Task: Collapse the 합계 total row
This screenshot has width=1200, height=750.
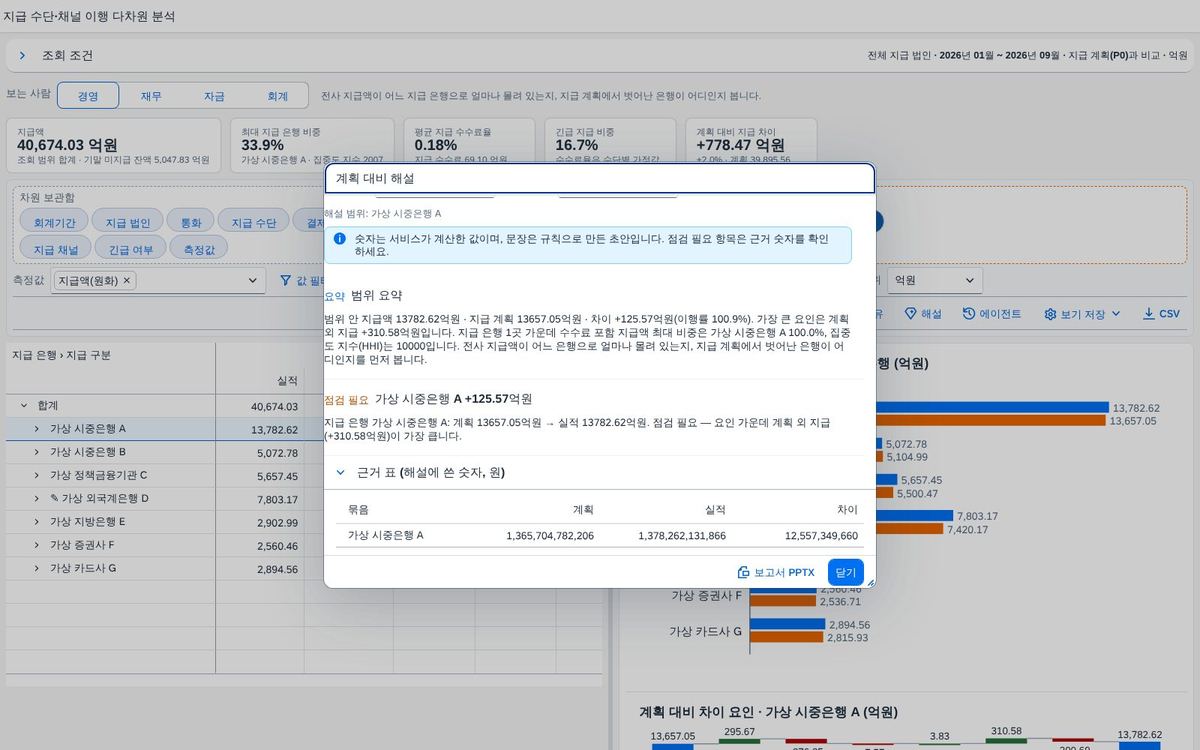Action: point(24,406)
